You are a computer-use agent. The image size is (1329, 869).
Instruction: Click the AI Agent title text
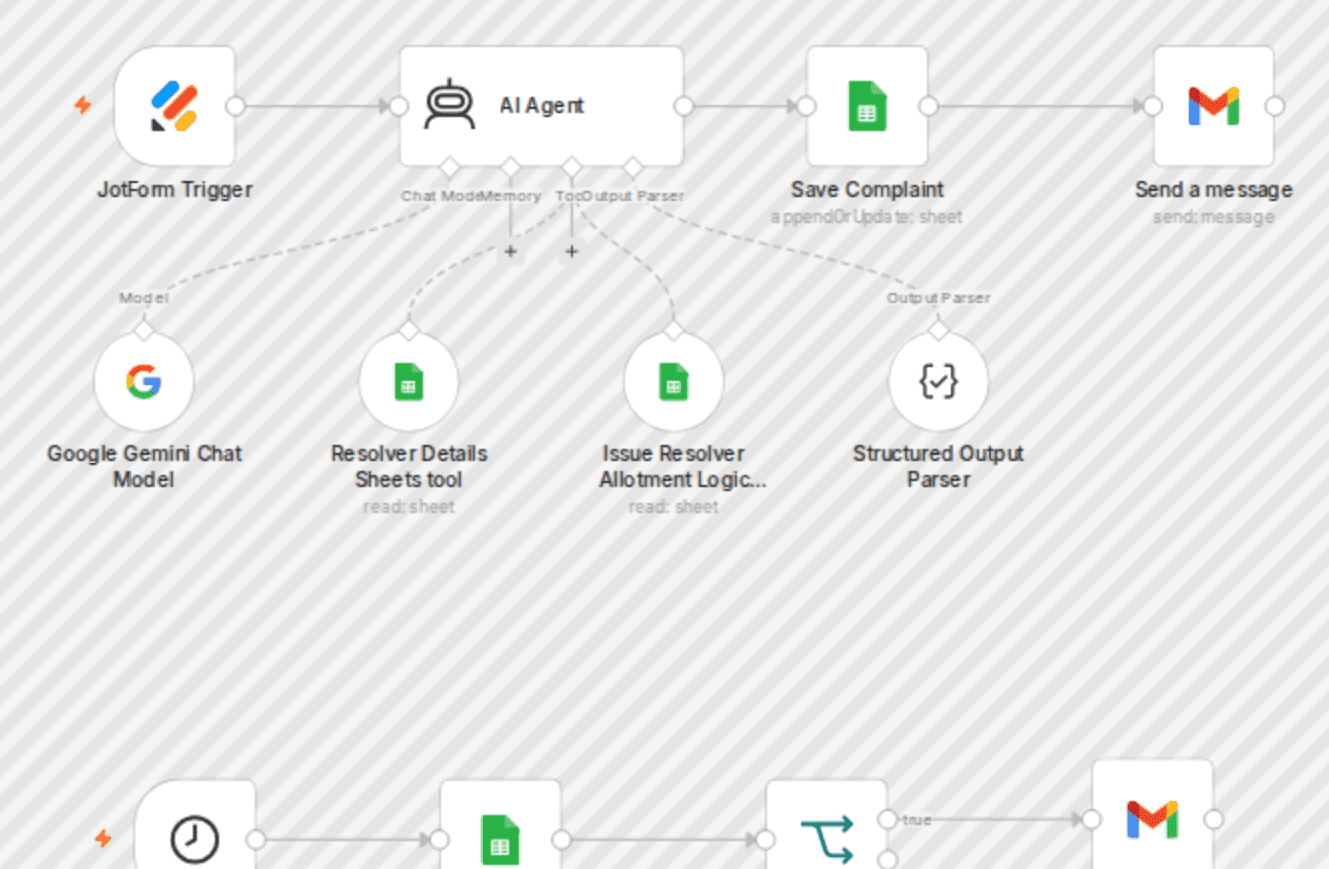[x=541, y=106]
